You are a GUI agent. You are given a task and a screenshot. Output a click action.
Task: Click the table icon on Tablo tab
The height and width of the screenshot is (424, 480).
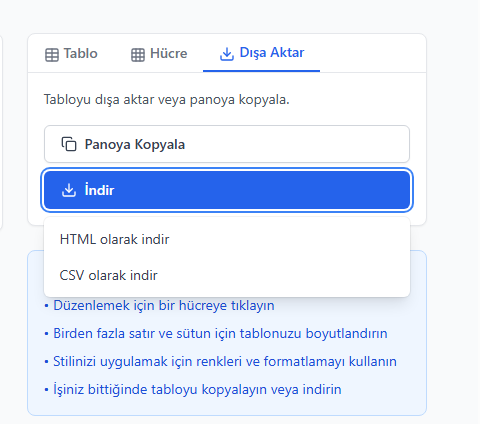click(x=52, y=55)
